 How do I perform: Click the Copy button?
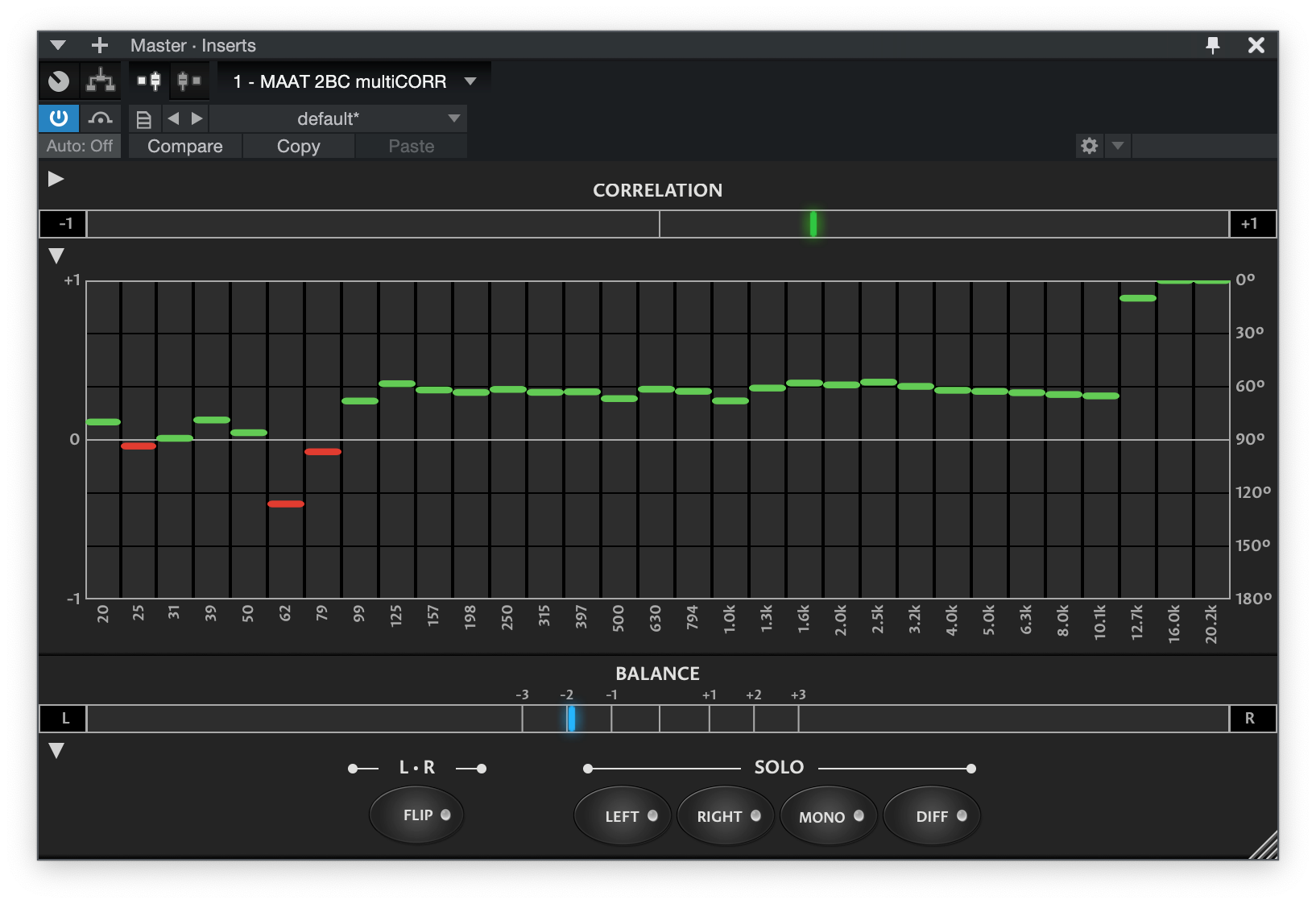click(x=298, y=147)
